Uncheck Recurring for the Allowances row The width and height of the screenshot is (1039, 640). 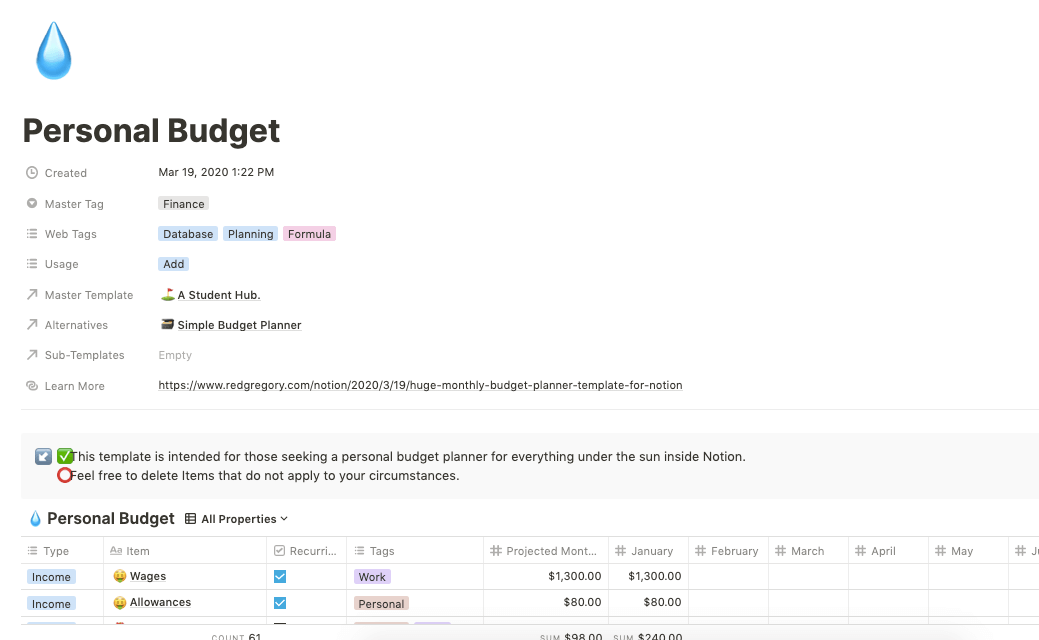(x=280, y=602)
